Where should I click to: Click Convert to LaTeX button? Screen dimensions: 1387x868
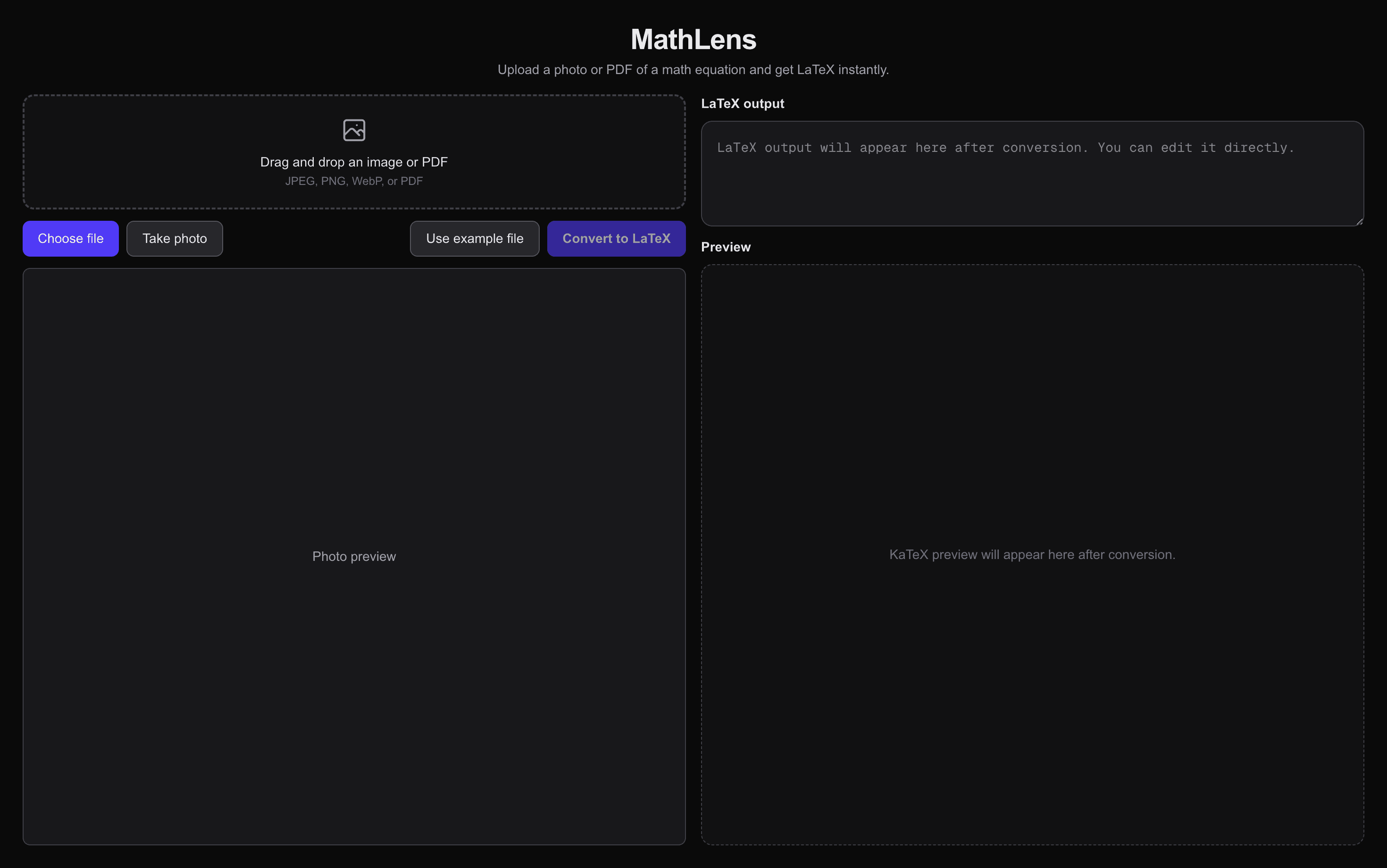[617, 239]
